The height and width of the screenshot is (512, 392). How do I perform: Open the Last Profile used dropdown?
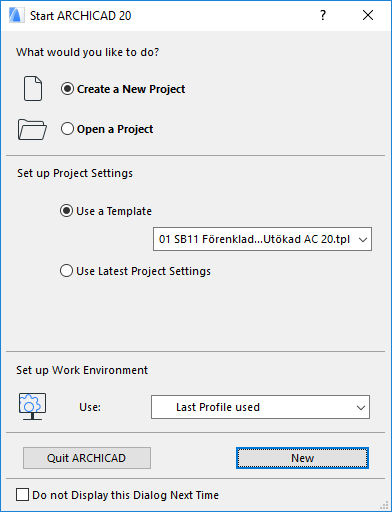(260, 407)
